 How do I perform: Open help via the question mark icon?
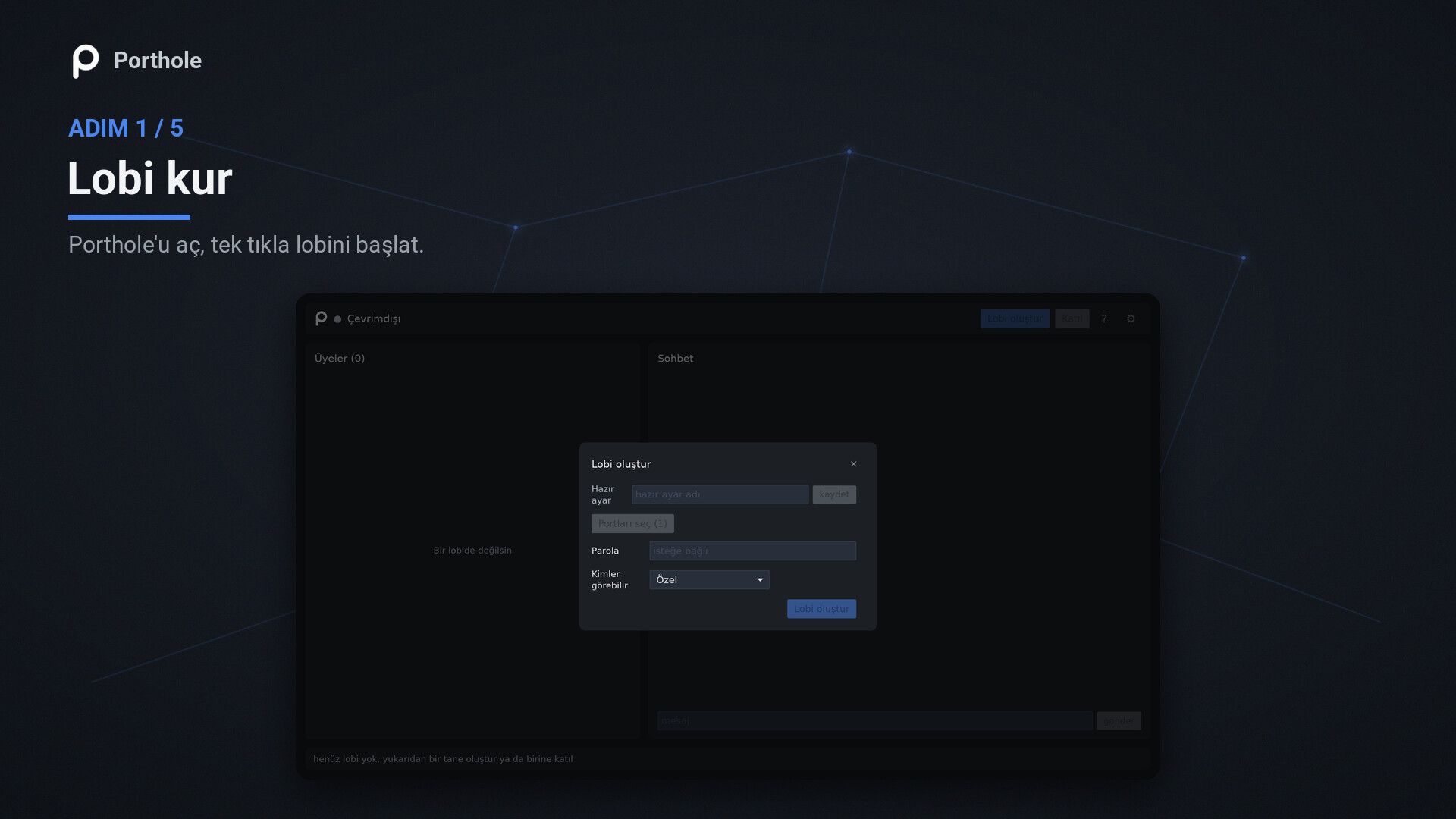(x=1104, y=318)
